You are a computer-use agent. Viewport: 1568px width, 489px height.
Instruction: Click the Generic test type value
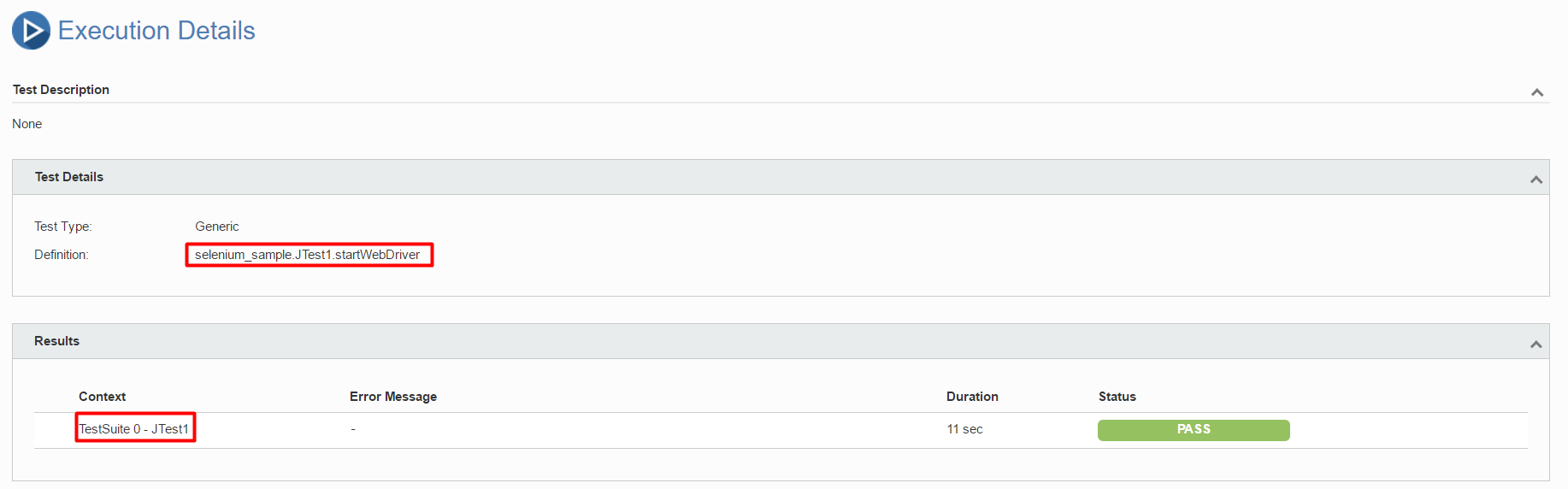[x=217, y=227]
